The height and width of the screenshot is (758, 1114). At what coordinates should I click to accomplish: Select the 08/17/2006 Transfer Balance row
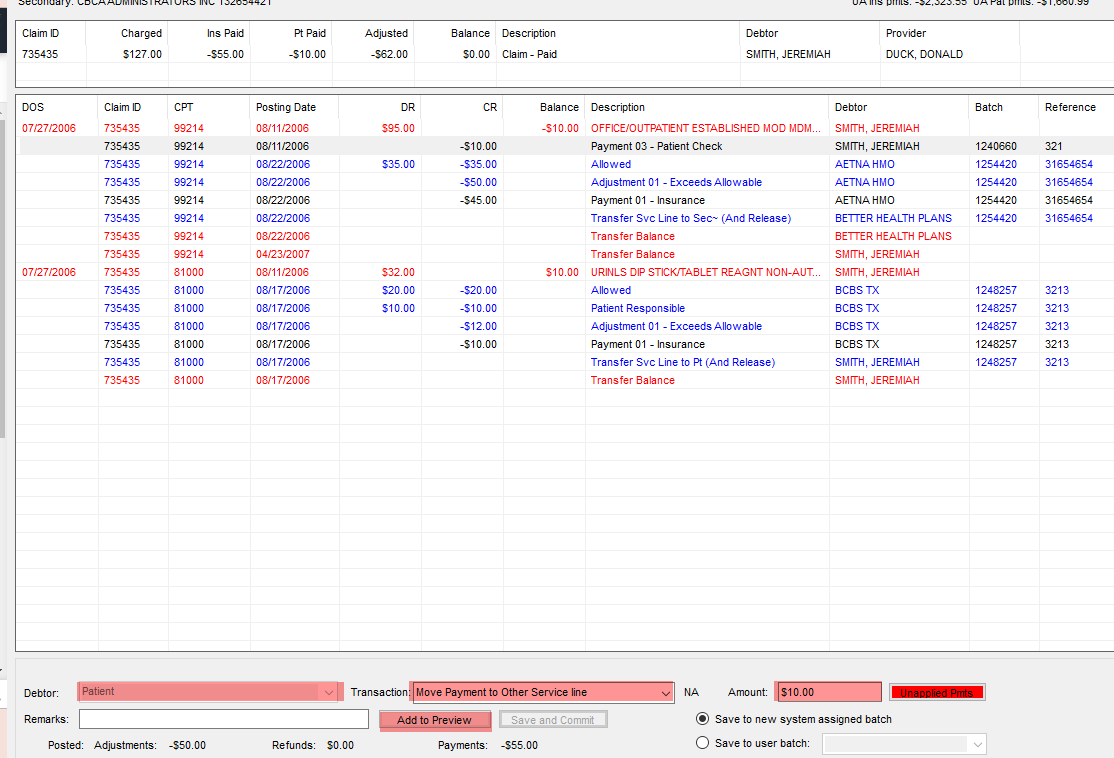click(565, 380)
